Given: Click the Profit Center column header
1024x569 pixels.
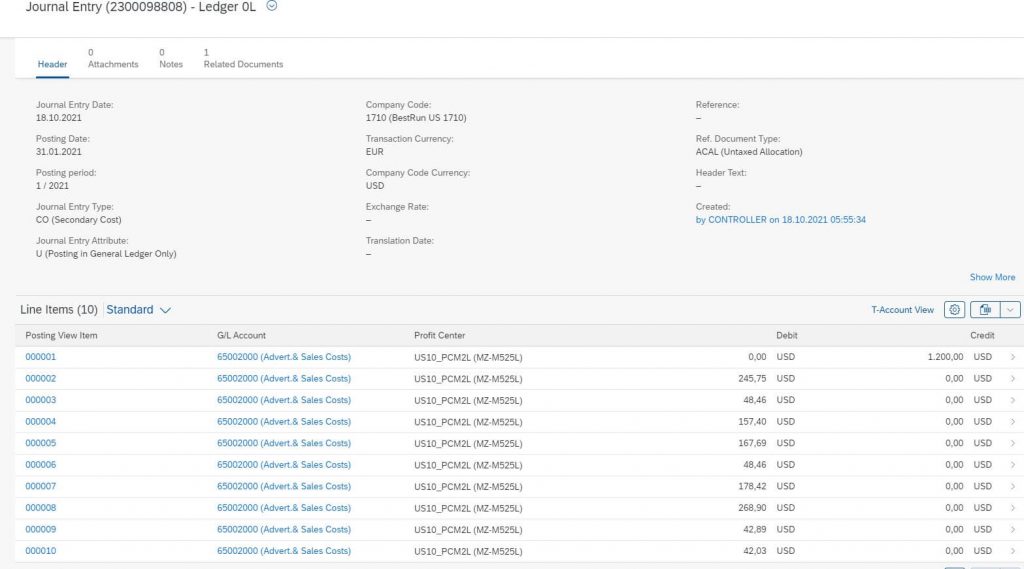Looking at the screenshot, I should (x=440, y=335).
